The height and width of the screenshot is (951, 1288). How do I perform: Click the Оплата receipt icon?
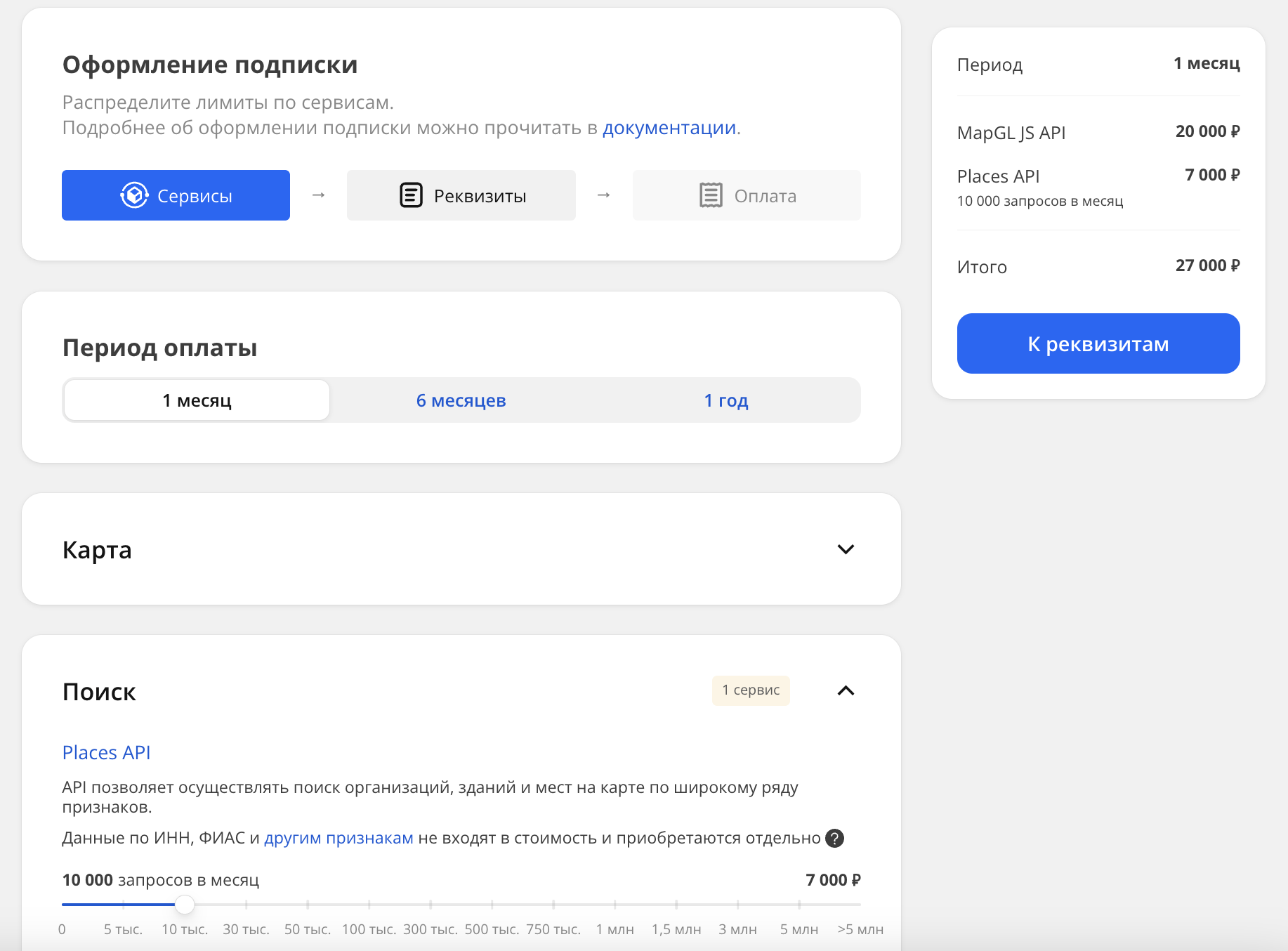pyautogui.click(x=710, y=195)
